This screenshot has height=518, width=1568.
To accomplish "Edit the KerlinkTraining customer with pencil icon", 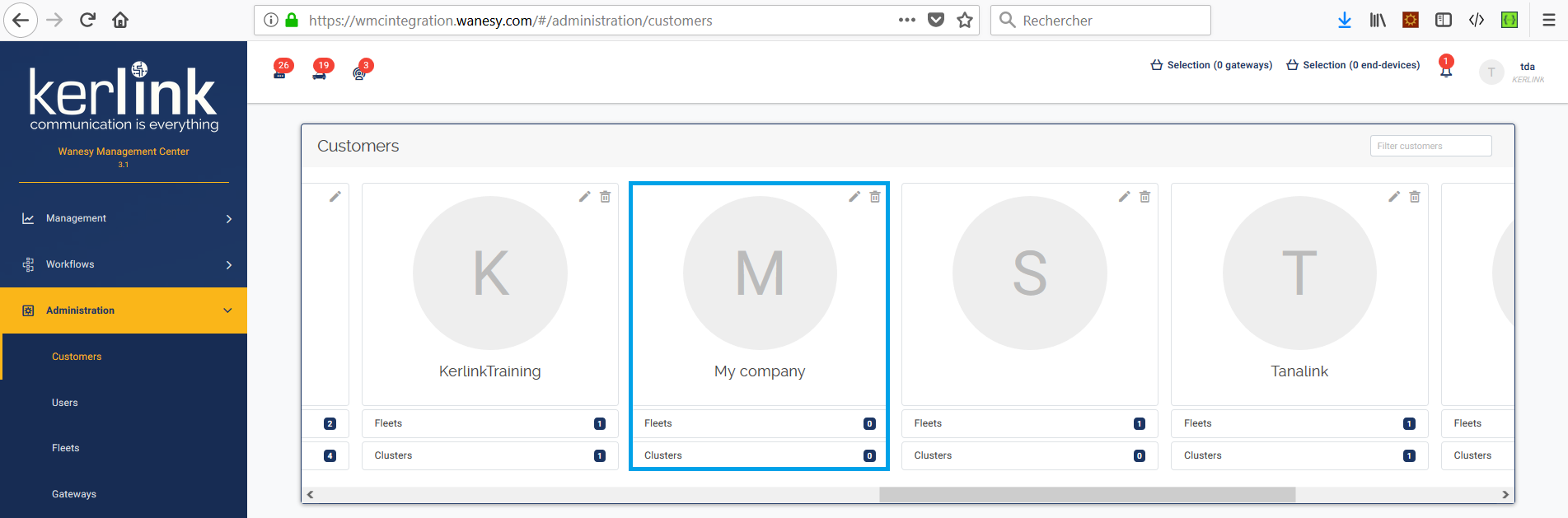I will click(x=584, y=197).
